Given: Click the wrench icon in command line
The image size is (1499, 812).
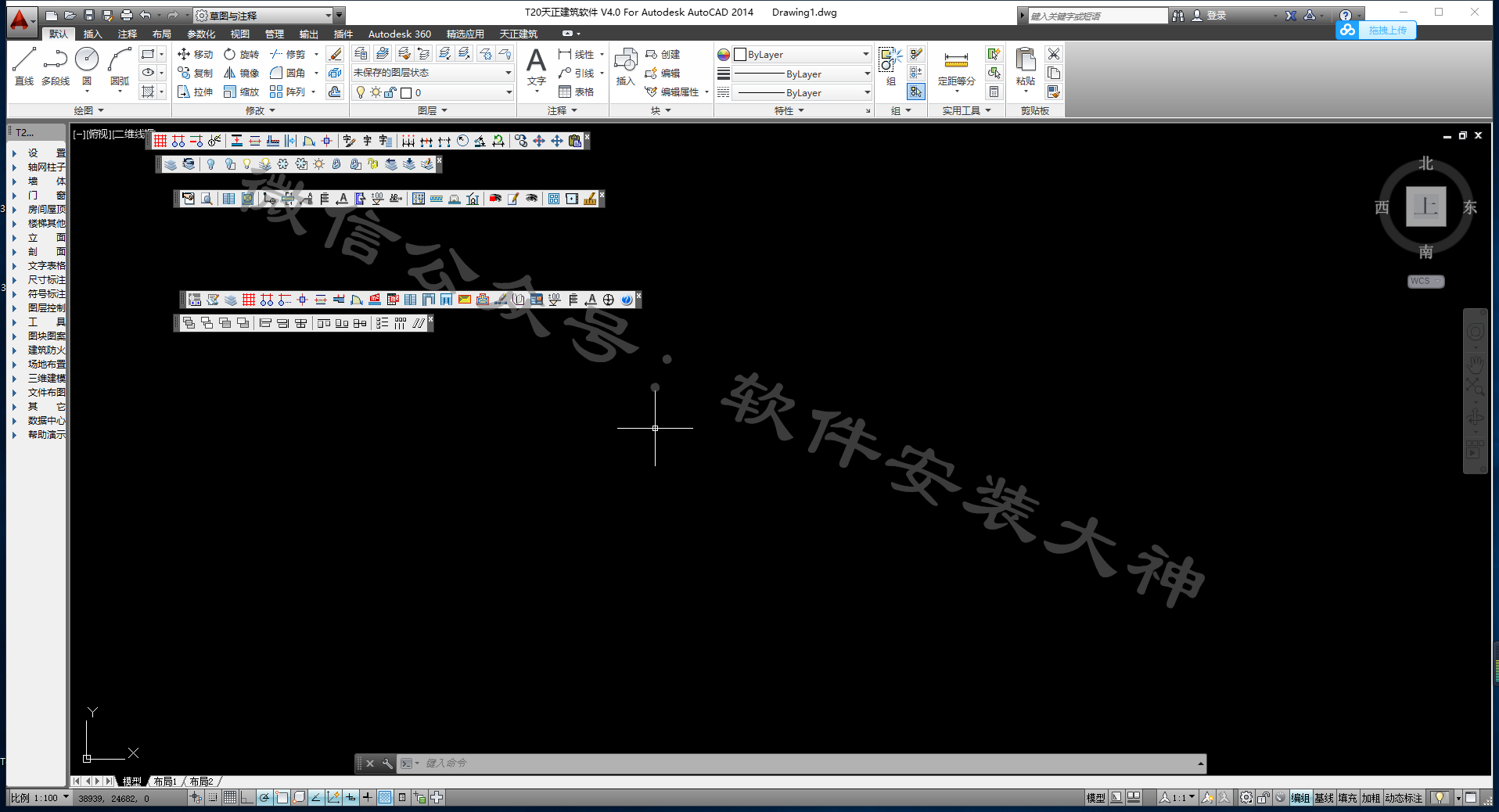Looking at the screenshot, I should 387,763.
